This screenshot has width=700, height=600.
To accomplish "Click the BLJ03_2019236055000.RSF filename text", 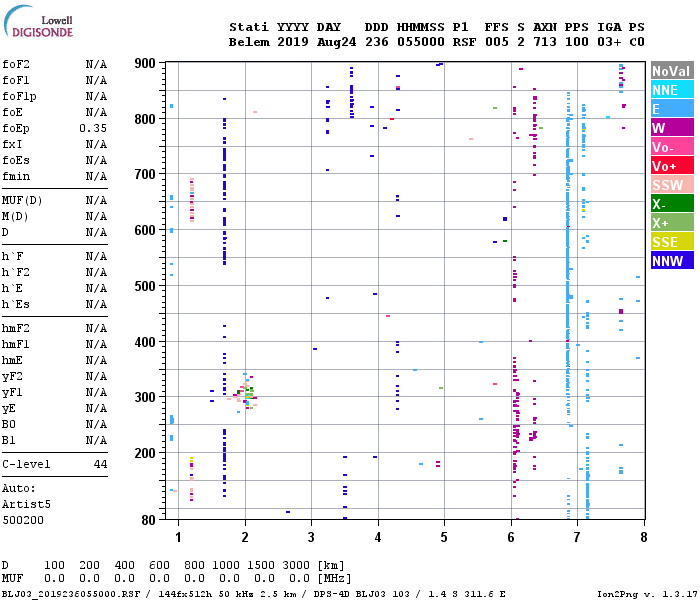I will click(x=71, y=594).
